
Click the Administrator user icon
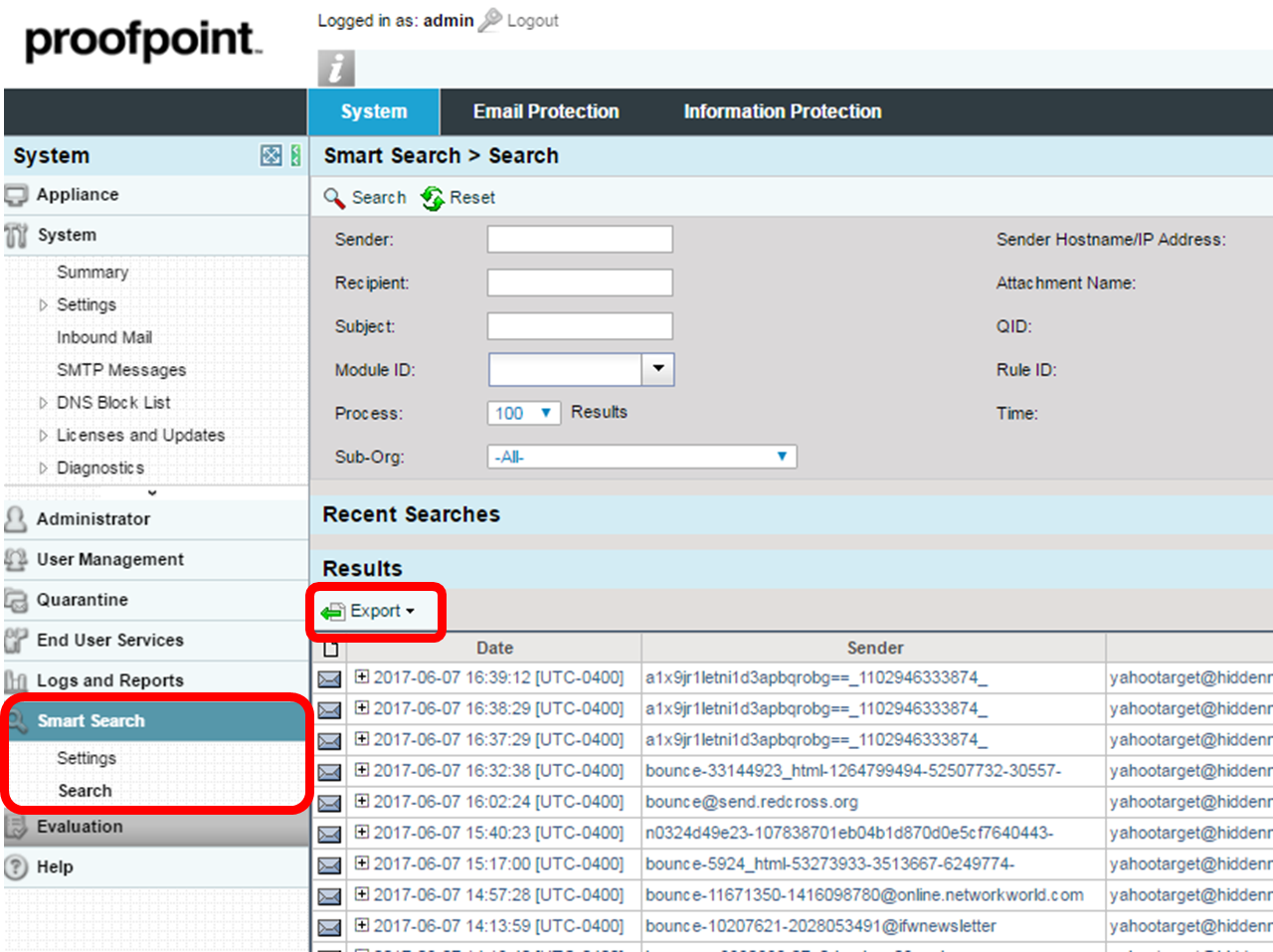tap(16, 519)
